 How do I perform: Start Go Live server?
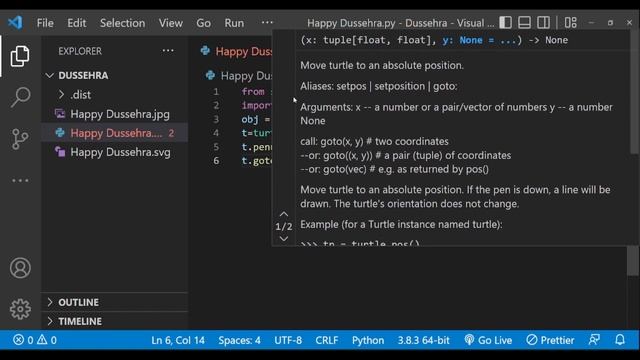(x=488, y=340)
